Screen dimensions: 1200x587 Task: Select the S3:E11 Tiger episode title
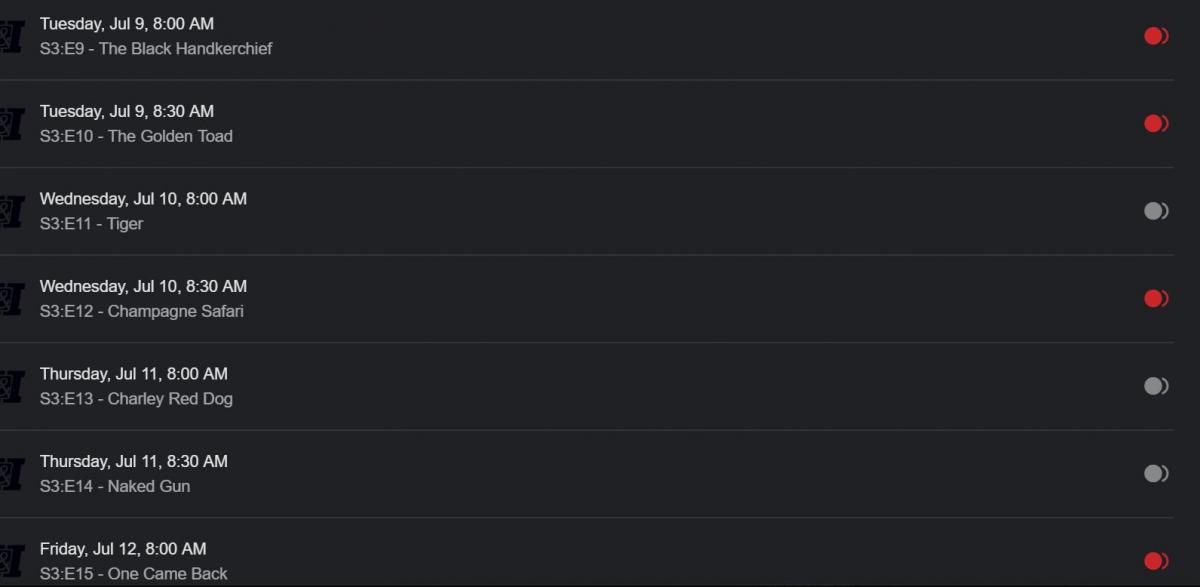tap(91, 224)
